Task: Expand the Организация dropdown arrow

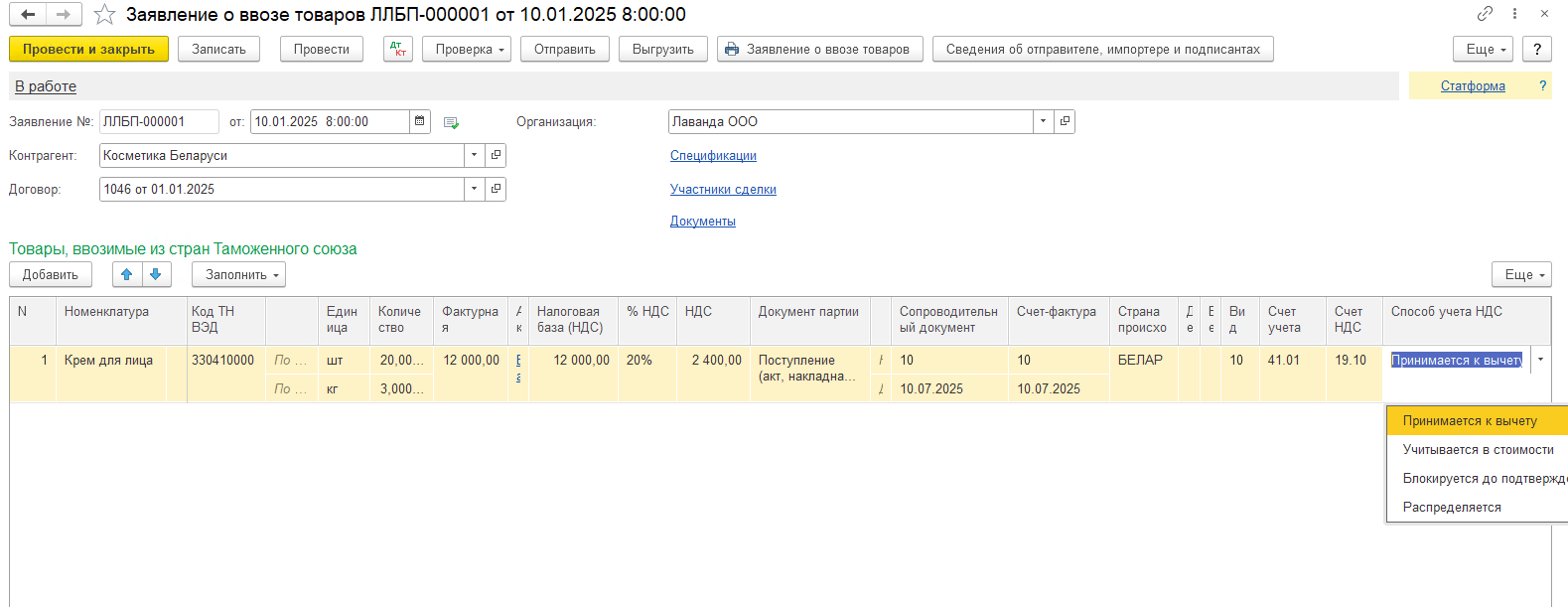Action: pos(1043,121)
